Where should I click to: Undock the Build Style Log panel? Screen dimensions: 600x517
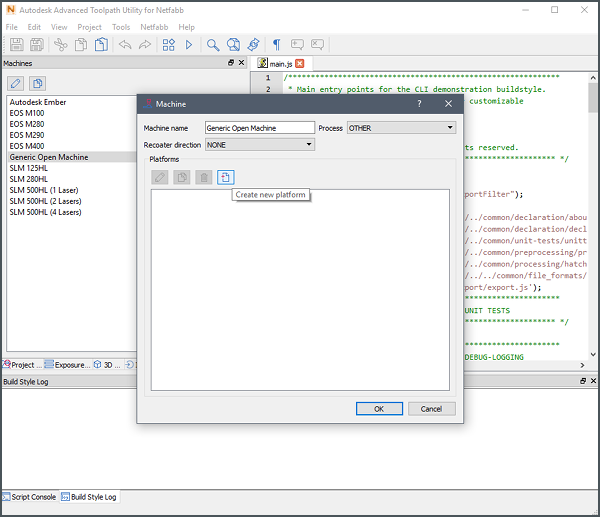pyautogui.click(x=583, y=381)
